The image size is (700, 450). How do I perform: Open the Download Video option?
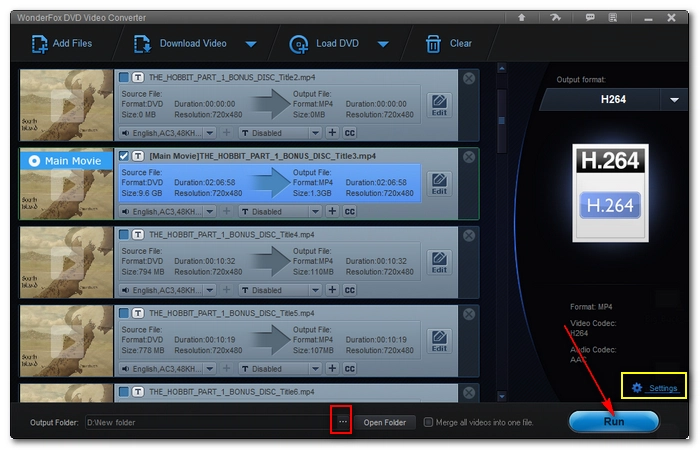coord(180,44)
